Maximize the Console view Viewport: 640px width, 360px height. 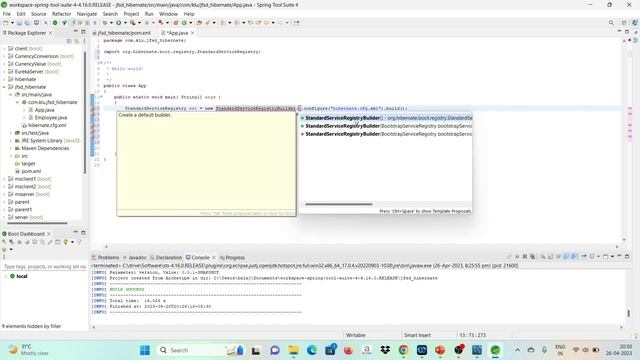tap(627, 256)
